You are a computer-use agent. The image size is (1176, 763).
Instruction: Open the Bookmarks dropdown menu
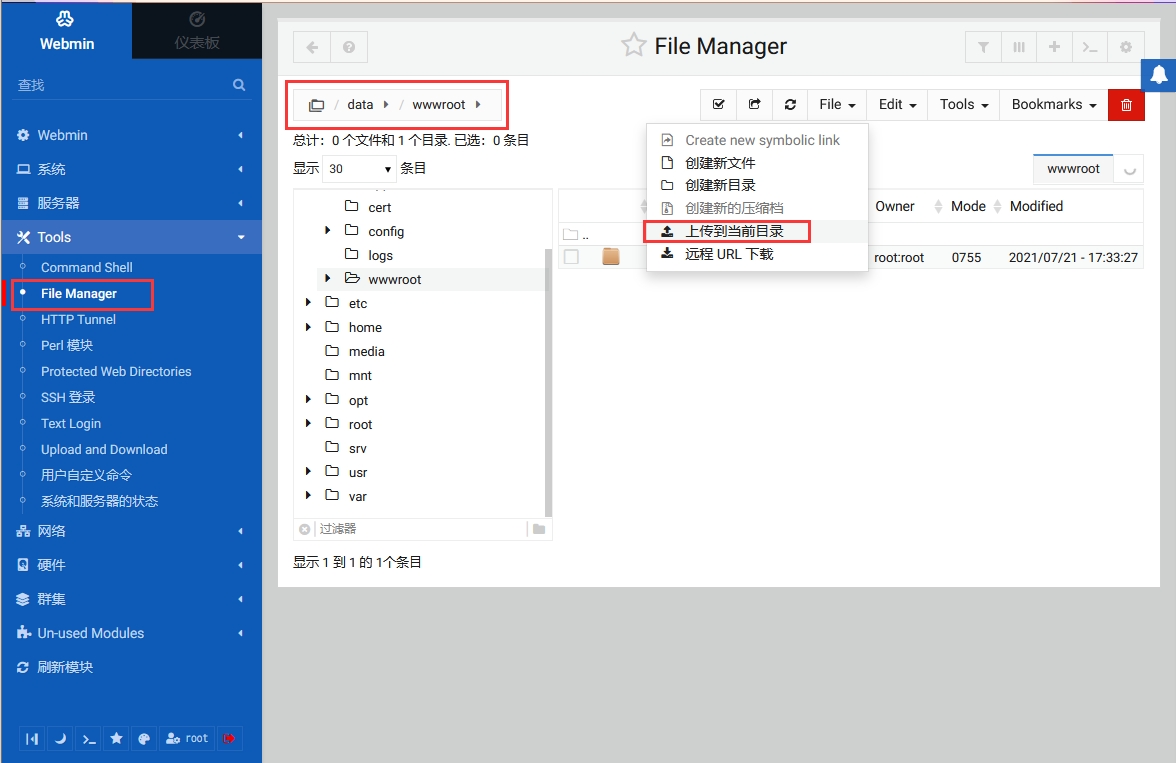1053,105
